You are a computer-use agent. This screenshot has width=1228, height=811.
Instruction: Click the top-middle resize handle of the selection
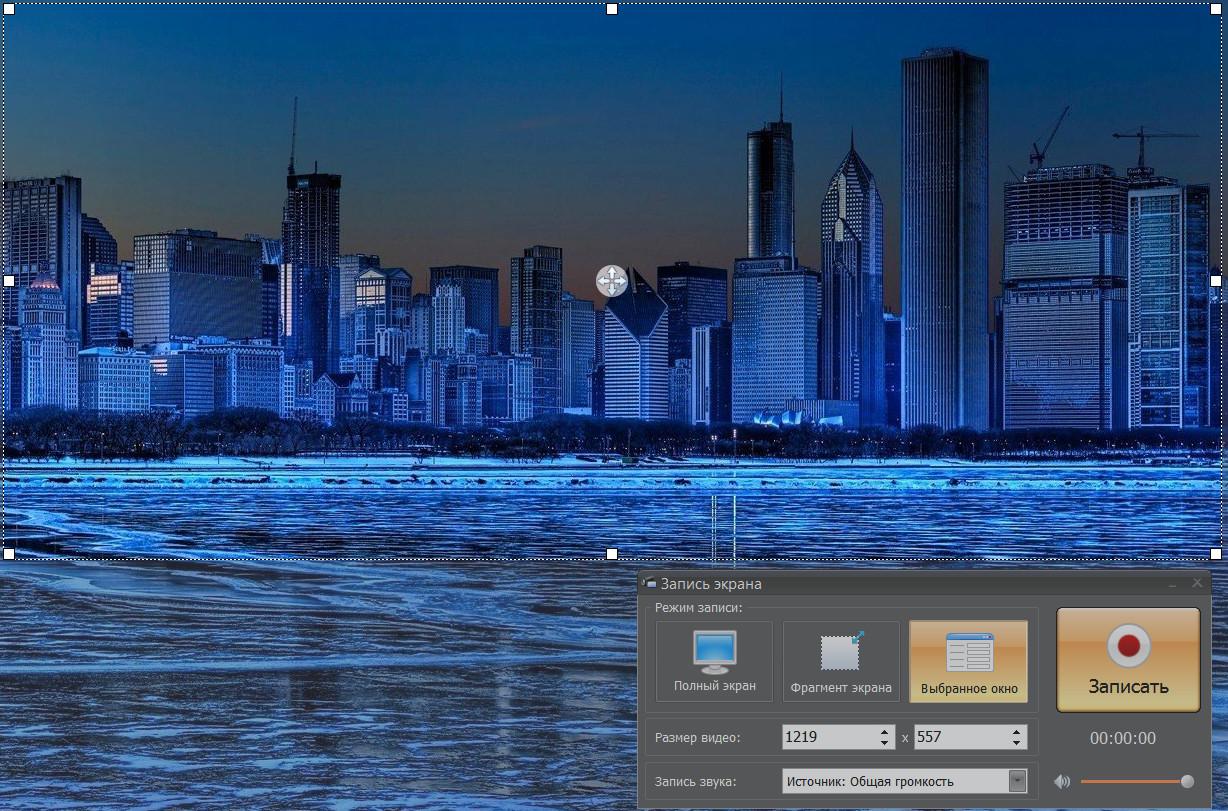pyautogui.click(x=612, y=9)
